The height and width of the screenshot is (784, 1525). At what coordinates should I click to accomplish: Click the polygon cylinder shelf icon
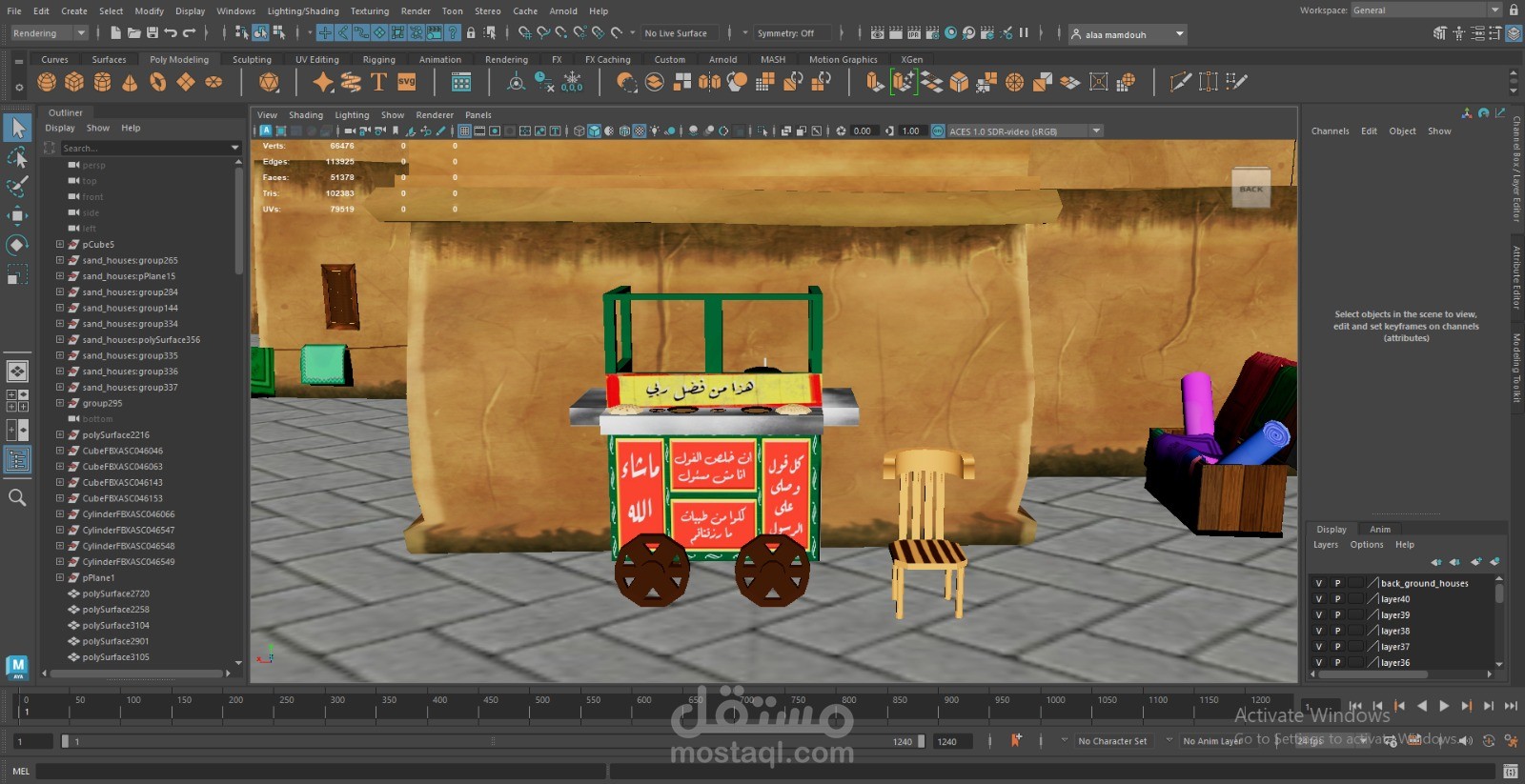pos(102,83)
